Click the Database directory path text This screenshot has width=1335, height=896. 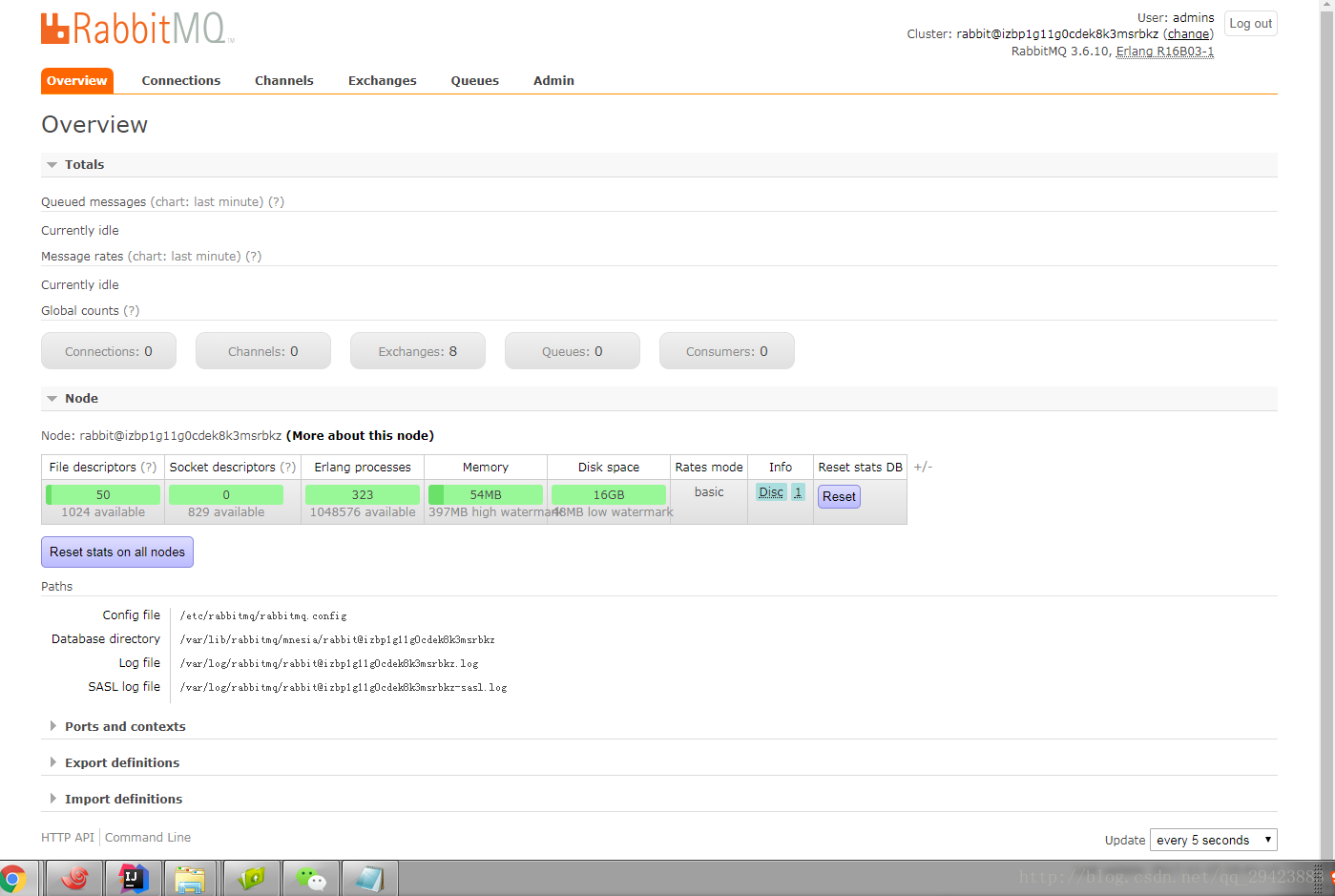point(337,640)
